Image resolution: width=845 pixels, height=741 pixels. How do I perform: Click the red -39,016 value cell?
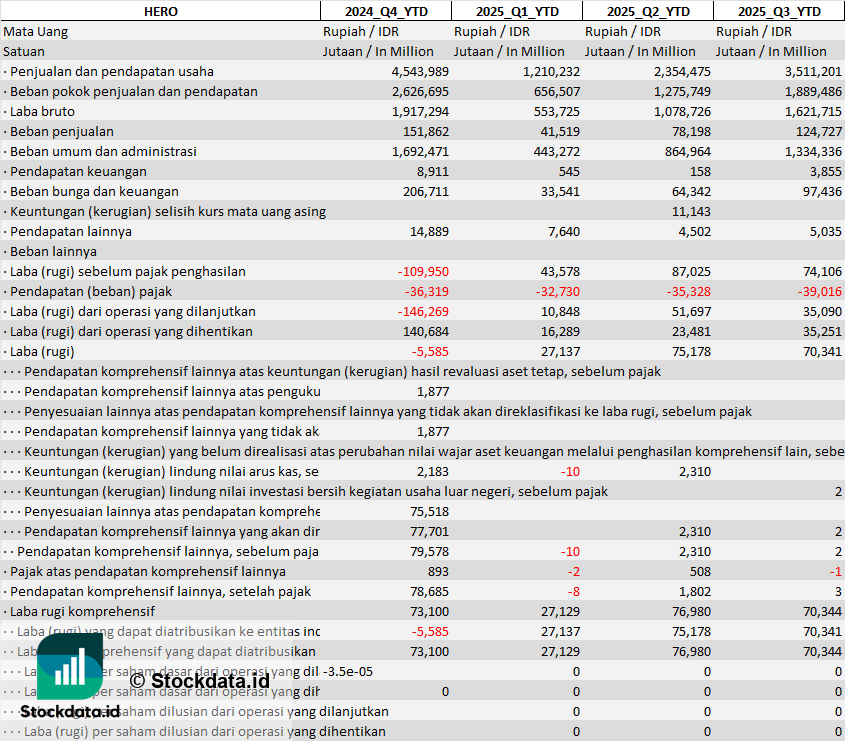[x=819, y=291]
